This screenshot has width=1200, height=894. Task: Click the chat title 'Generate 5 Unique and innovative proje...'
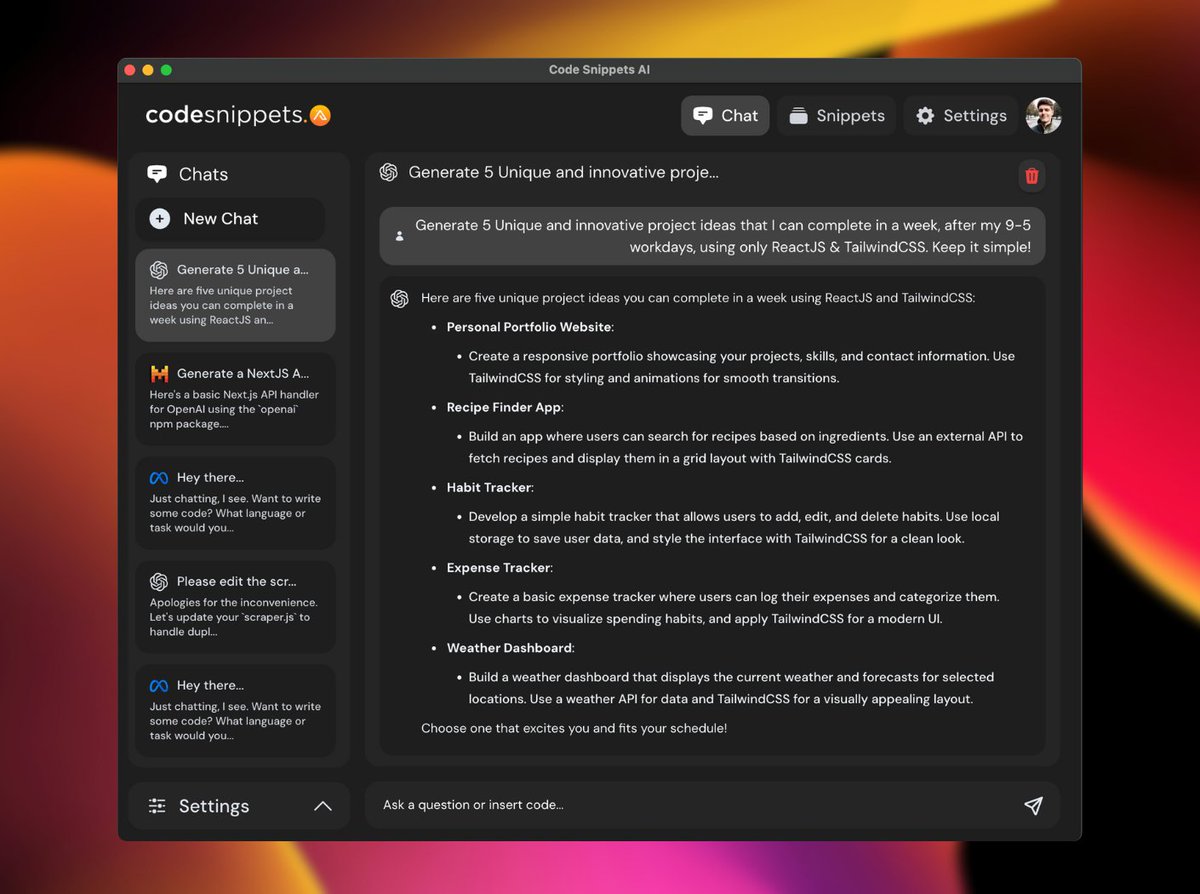[x=563, y=172]
